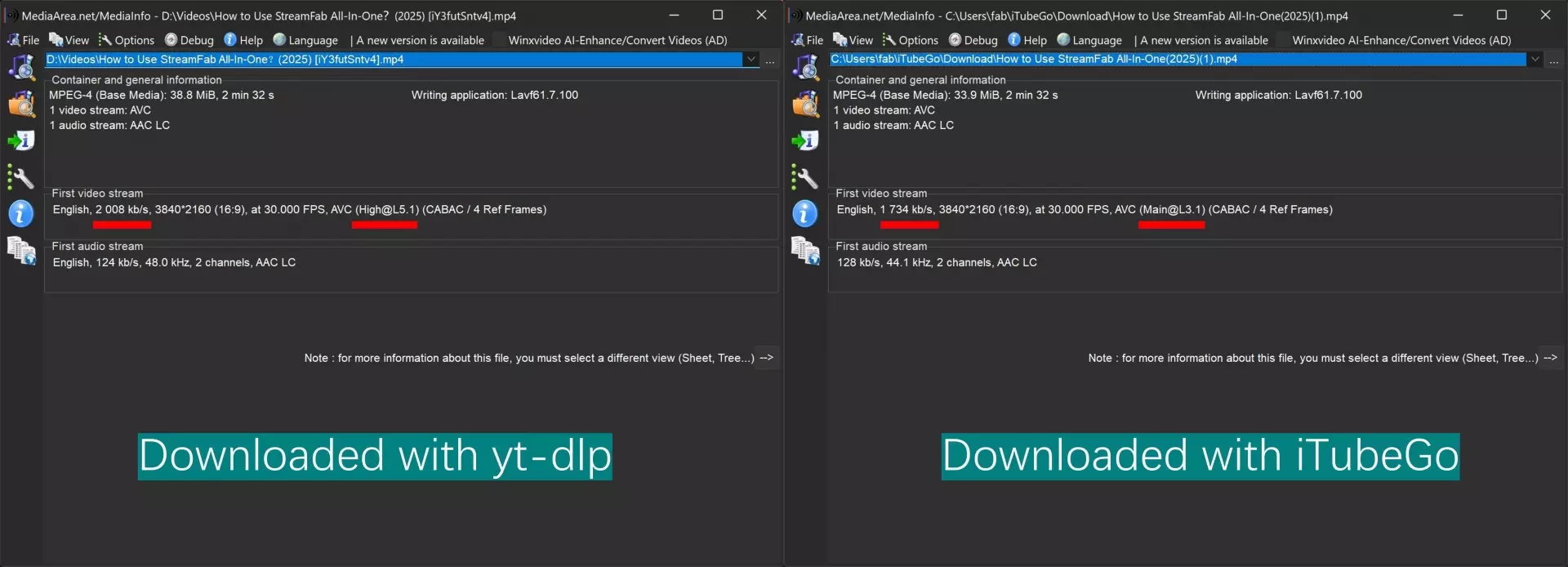
Task: Open View menu in C:\Users\fab window
Action: coord(853,40)
